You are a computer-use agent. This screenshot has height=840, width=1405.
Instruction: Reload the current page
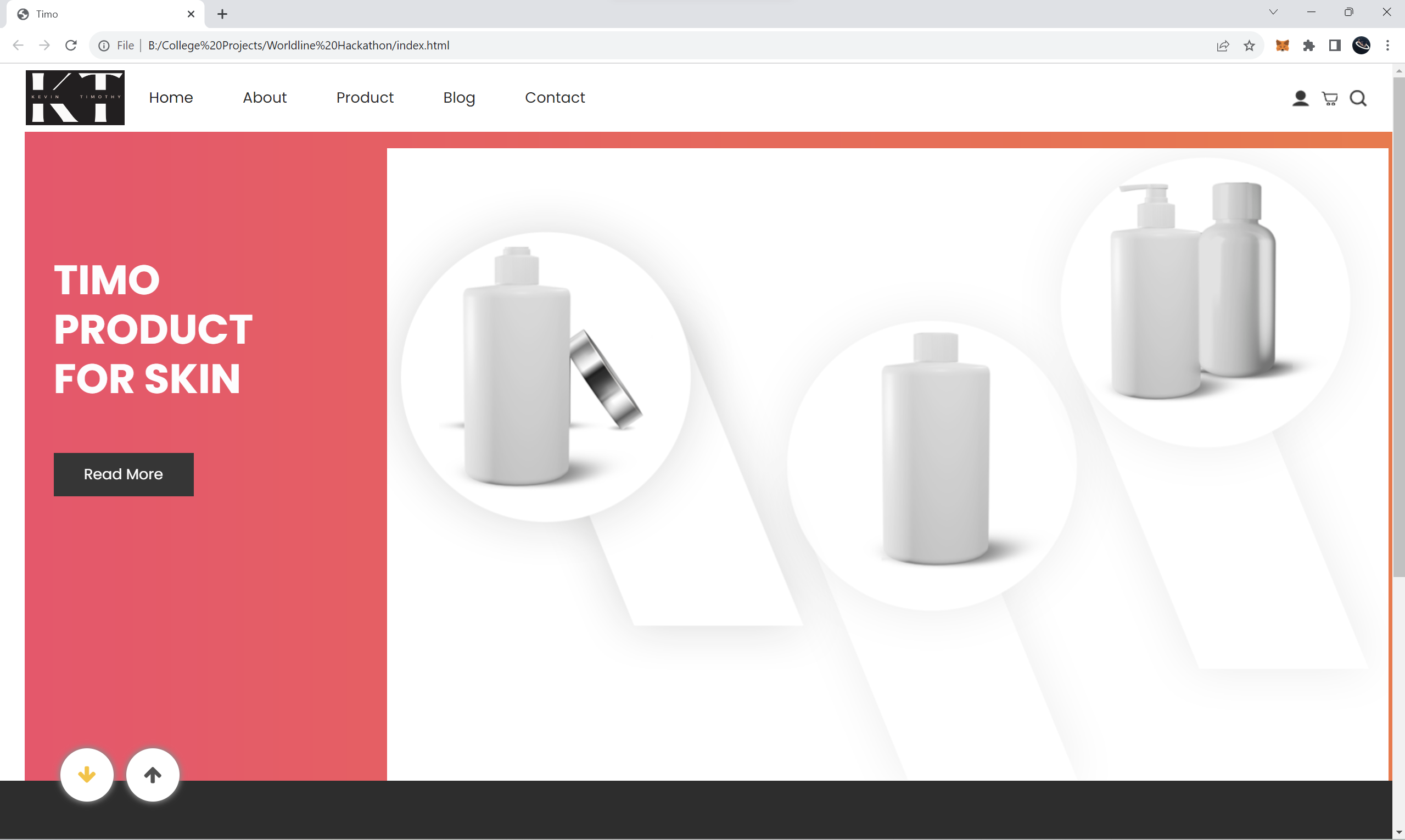point(71,45)
